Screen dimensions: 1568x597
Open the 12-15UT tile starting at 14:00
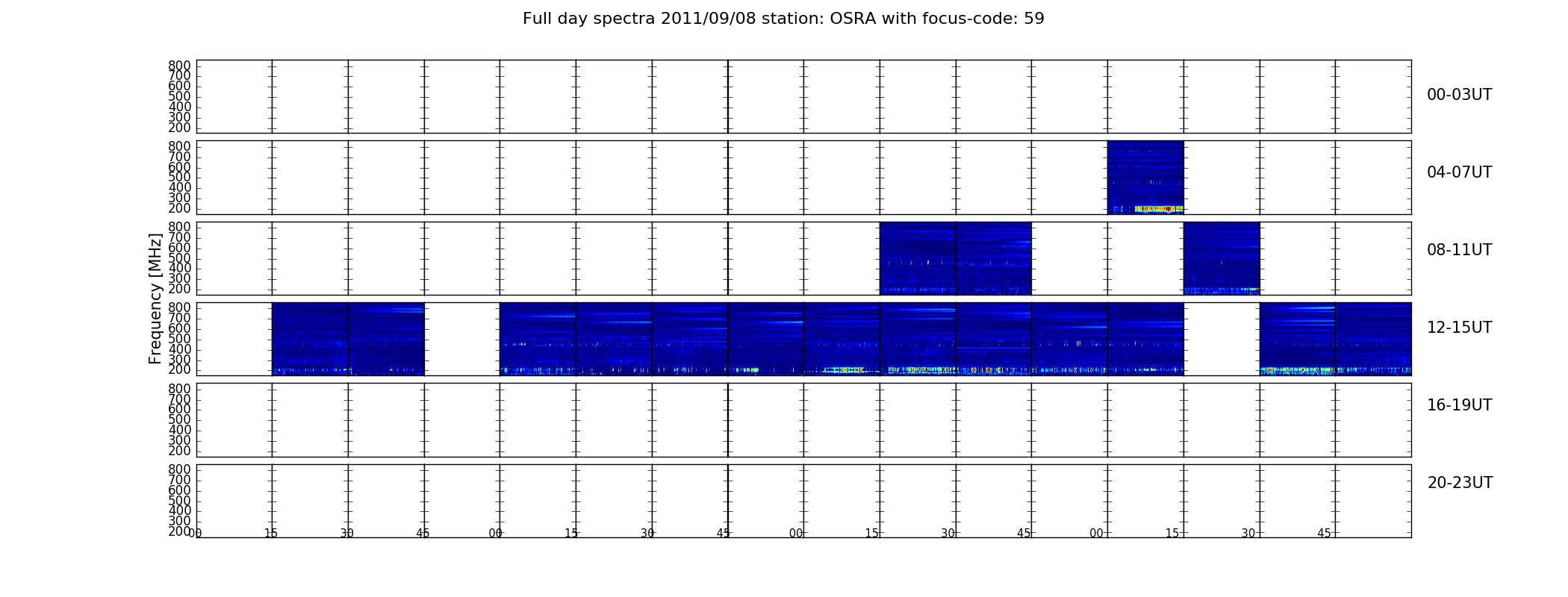coord(841,339)
